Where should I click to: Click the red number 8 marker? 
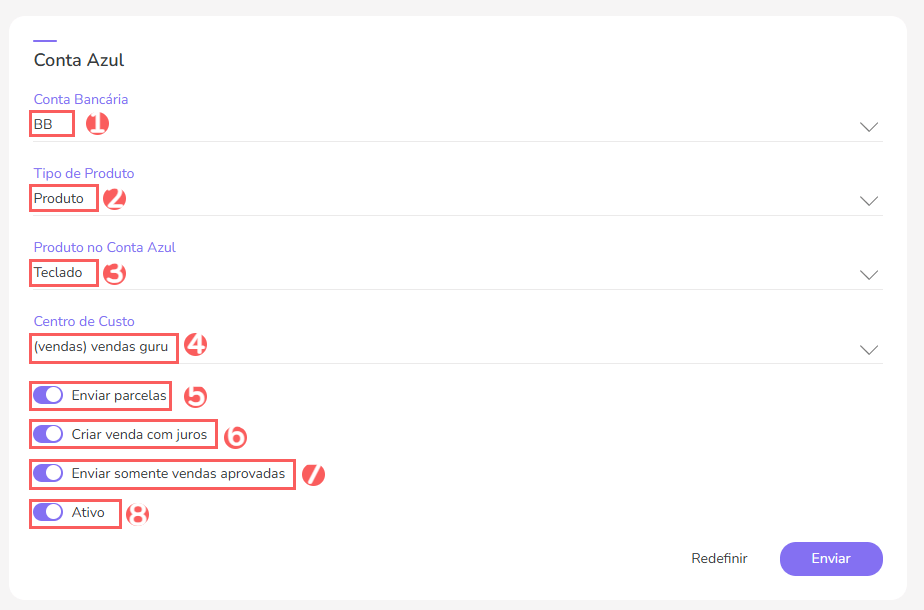138,514
